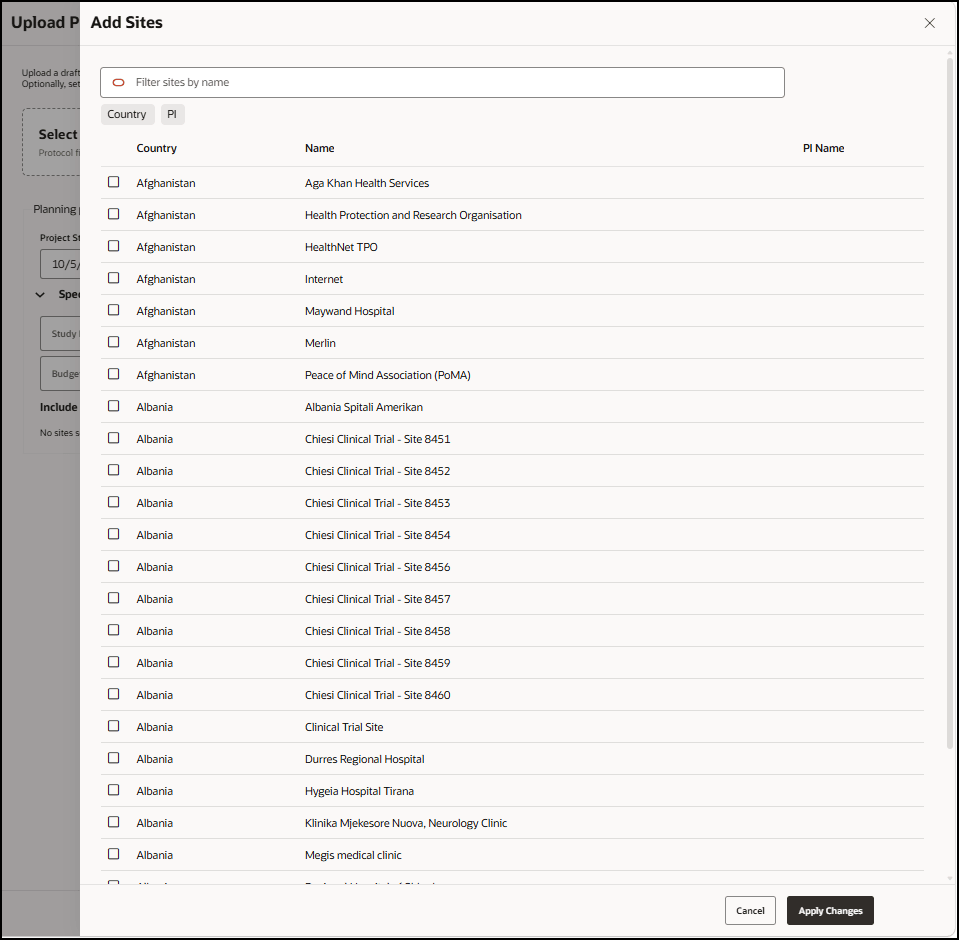Click the dialog's vertical scrollbar
Screen dimensions: 959x940
click(950, 404)
